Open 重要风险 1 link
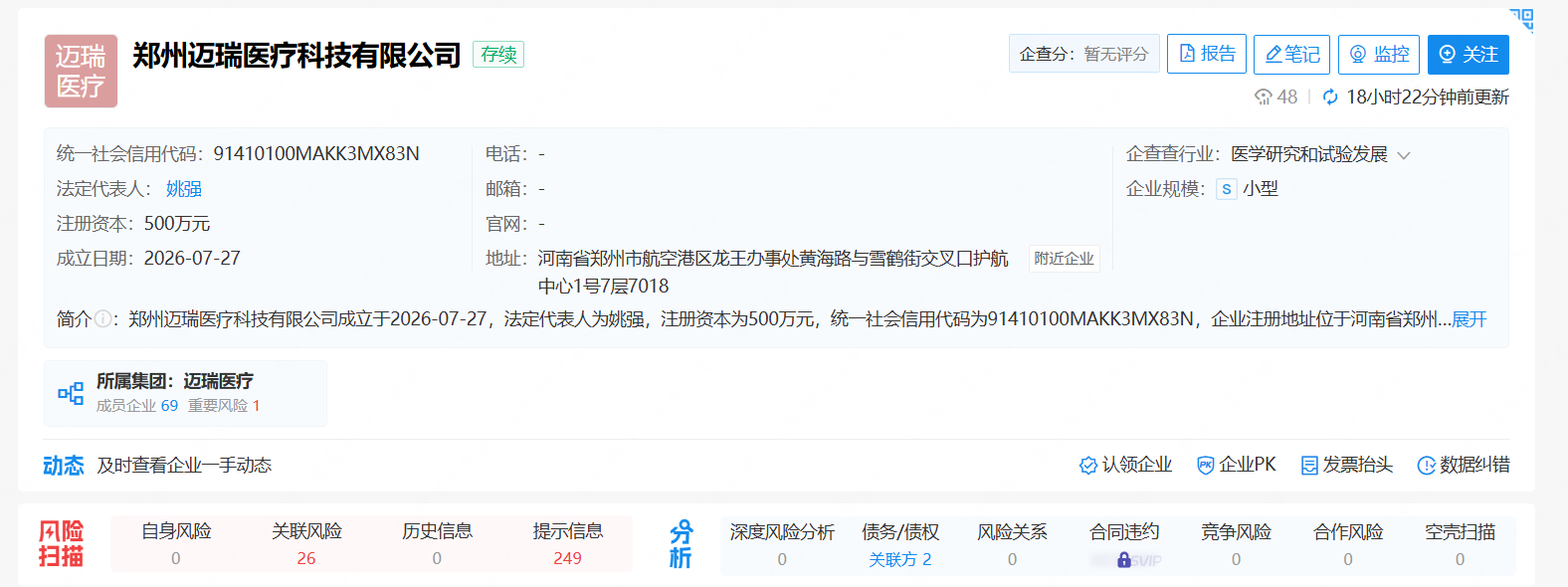Viewport: 1568px width, 587px height. 224,405
